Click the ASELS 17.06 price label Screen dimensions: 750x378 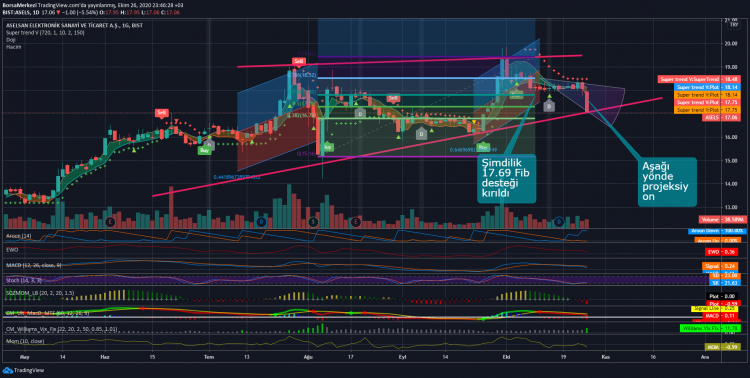tap(721, 118)
